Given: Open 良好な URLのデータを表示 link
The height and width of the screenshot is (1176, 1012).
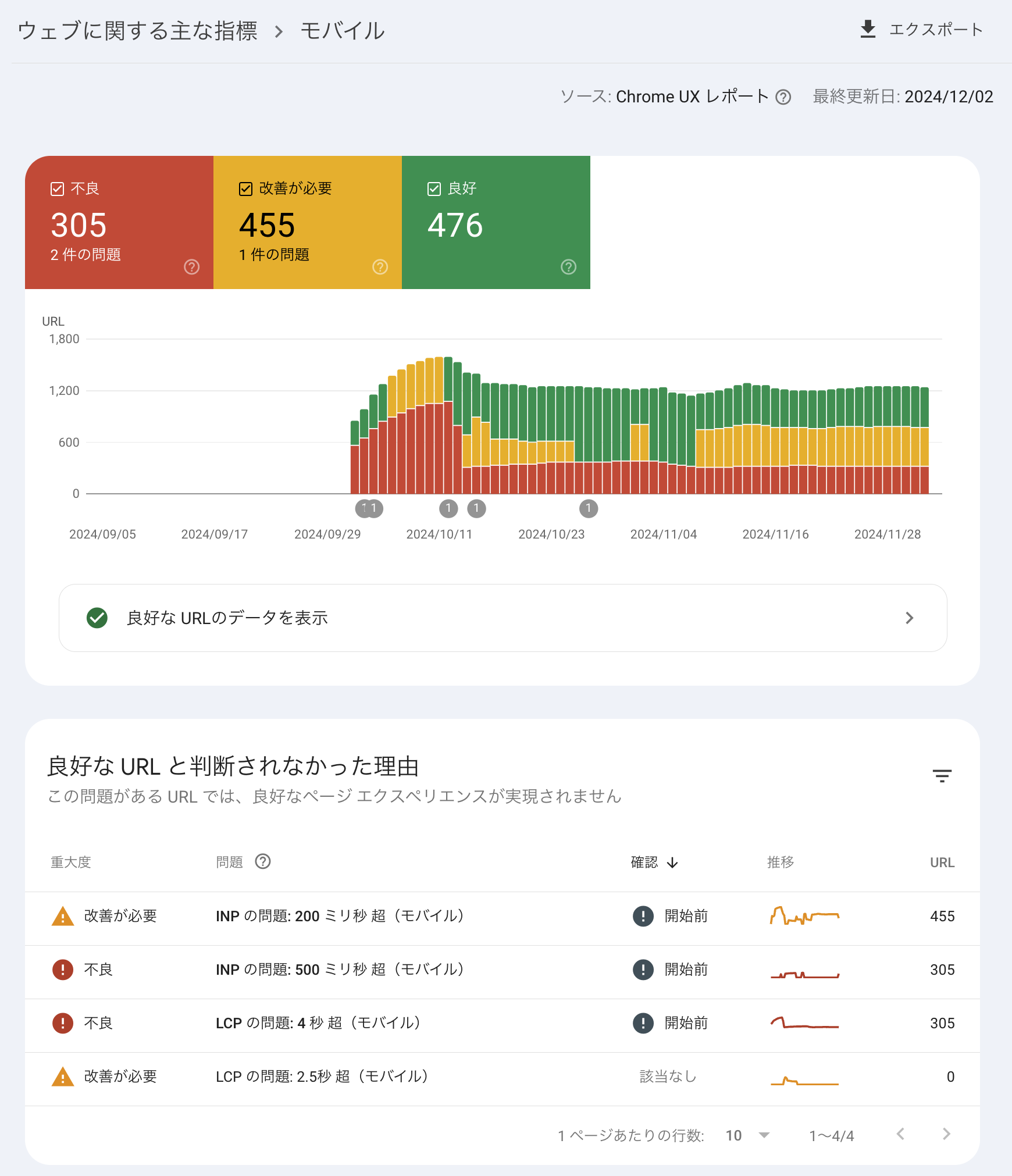Looking at the screenshot, I should [503, 618].
